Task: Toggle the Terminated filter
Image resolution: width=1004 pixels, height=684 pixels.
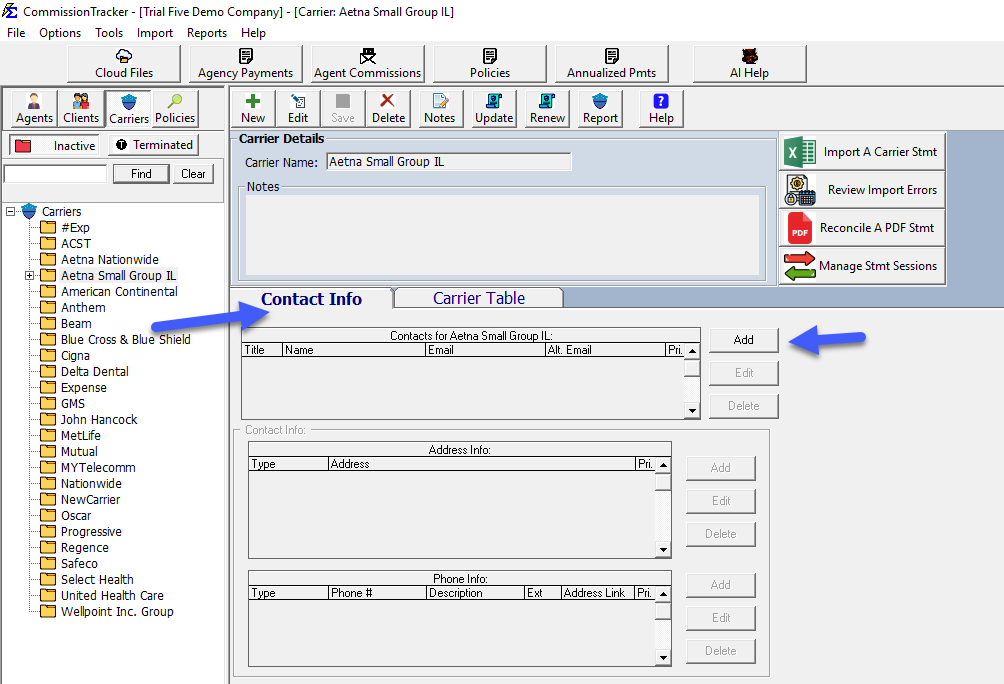Action: (x=152, y=145)
